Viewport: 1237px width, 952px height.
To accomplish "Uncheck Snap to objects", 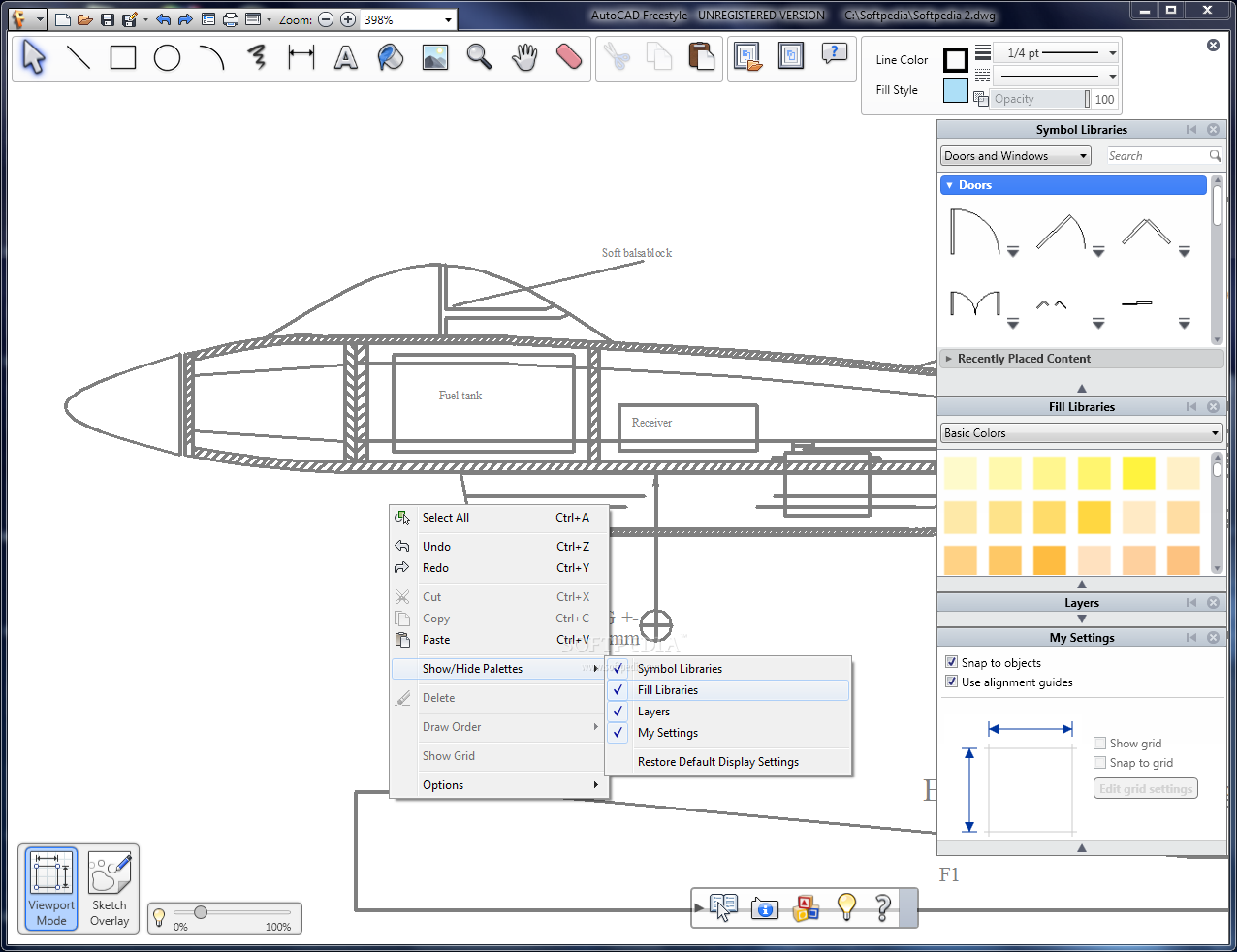I will pyautogui.click(x=952, y=662).
